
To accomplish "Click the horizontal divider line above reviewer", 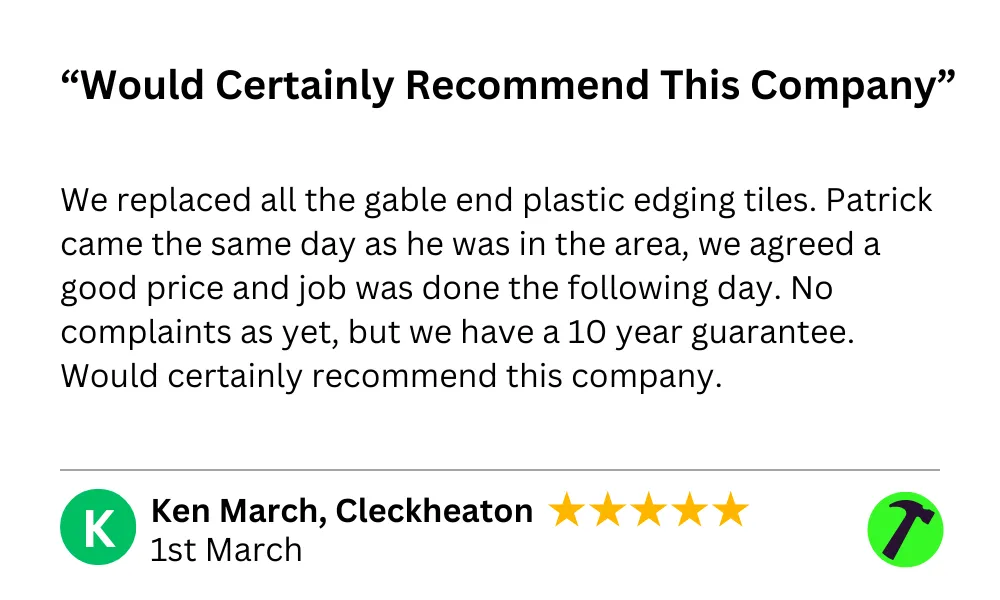I will click(x=500, y=470).
